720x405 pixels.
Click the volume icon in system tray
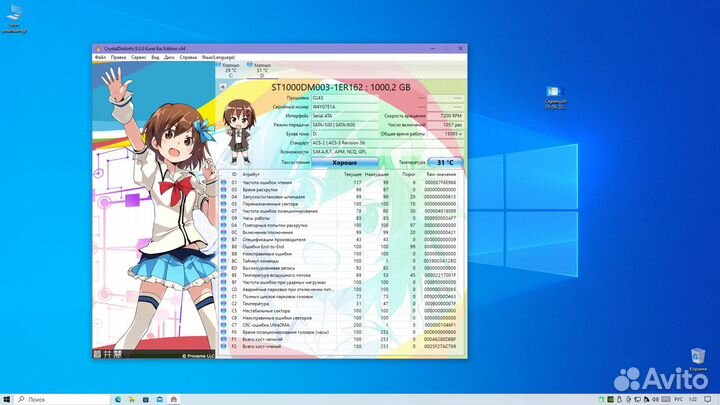(655, 399)
